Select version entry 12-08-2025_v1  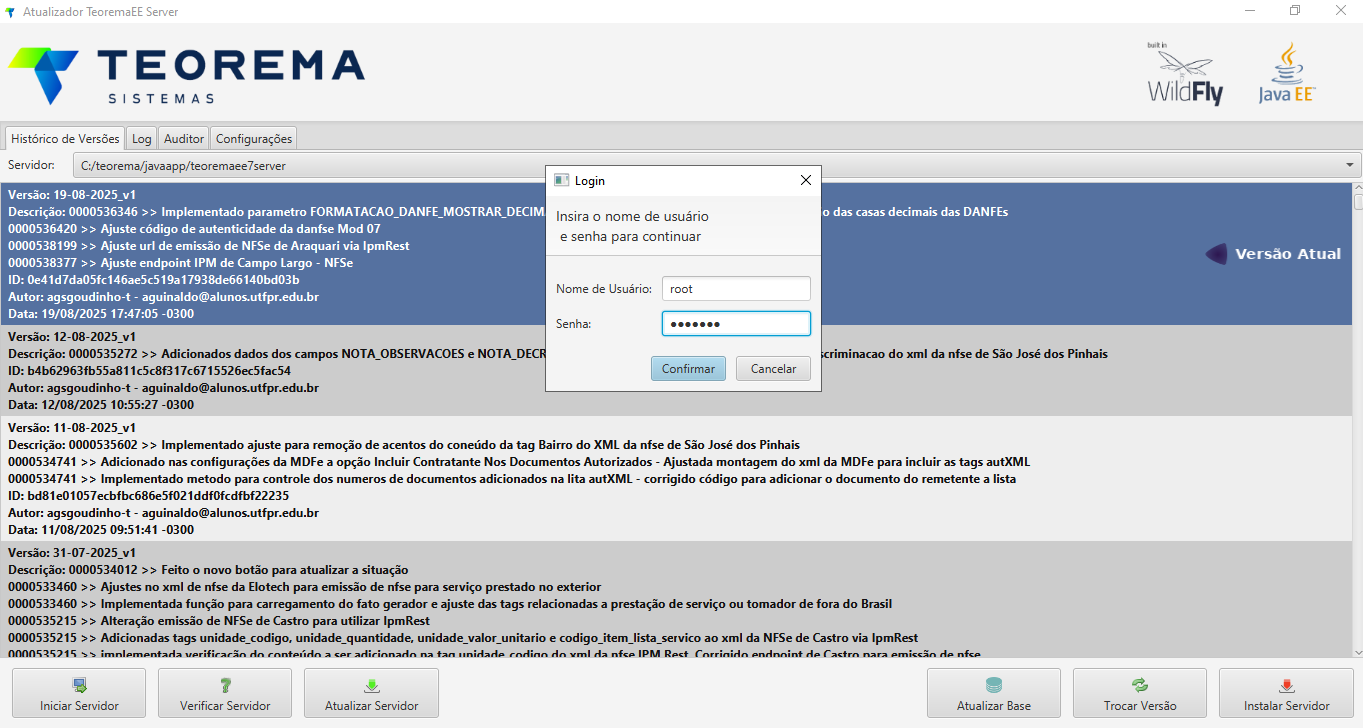click(x=676, y=371)
